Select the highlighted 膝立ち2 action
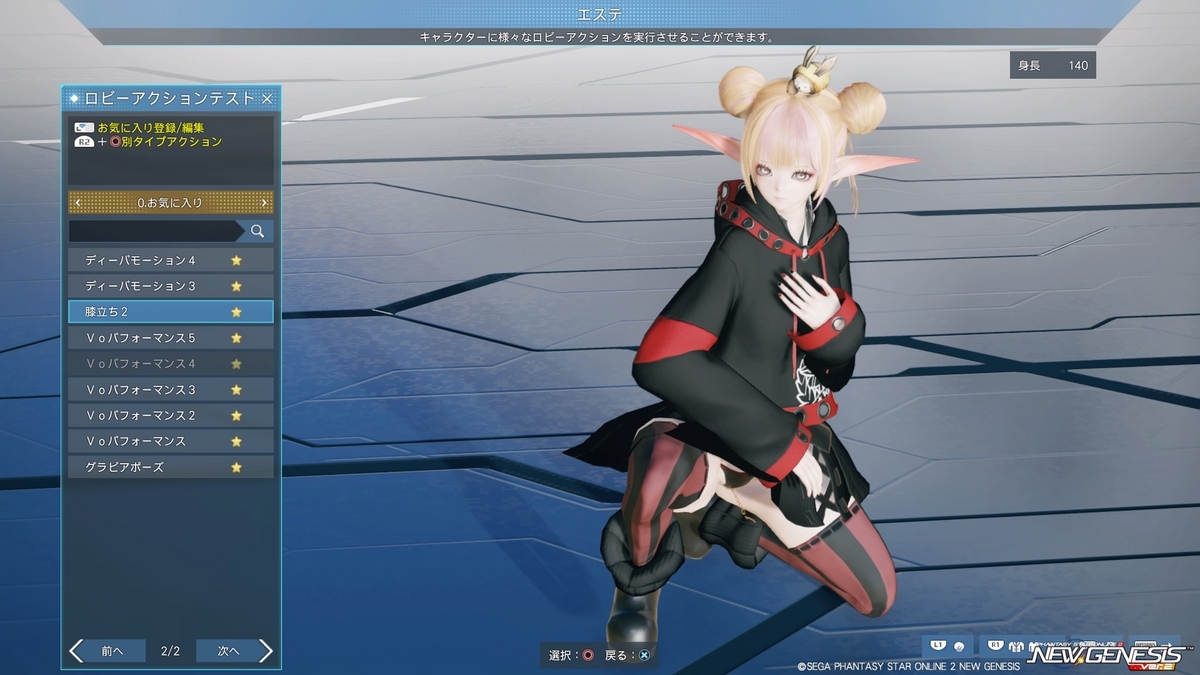This screenshot has height=675, width=1200. [171, 312]
